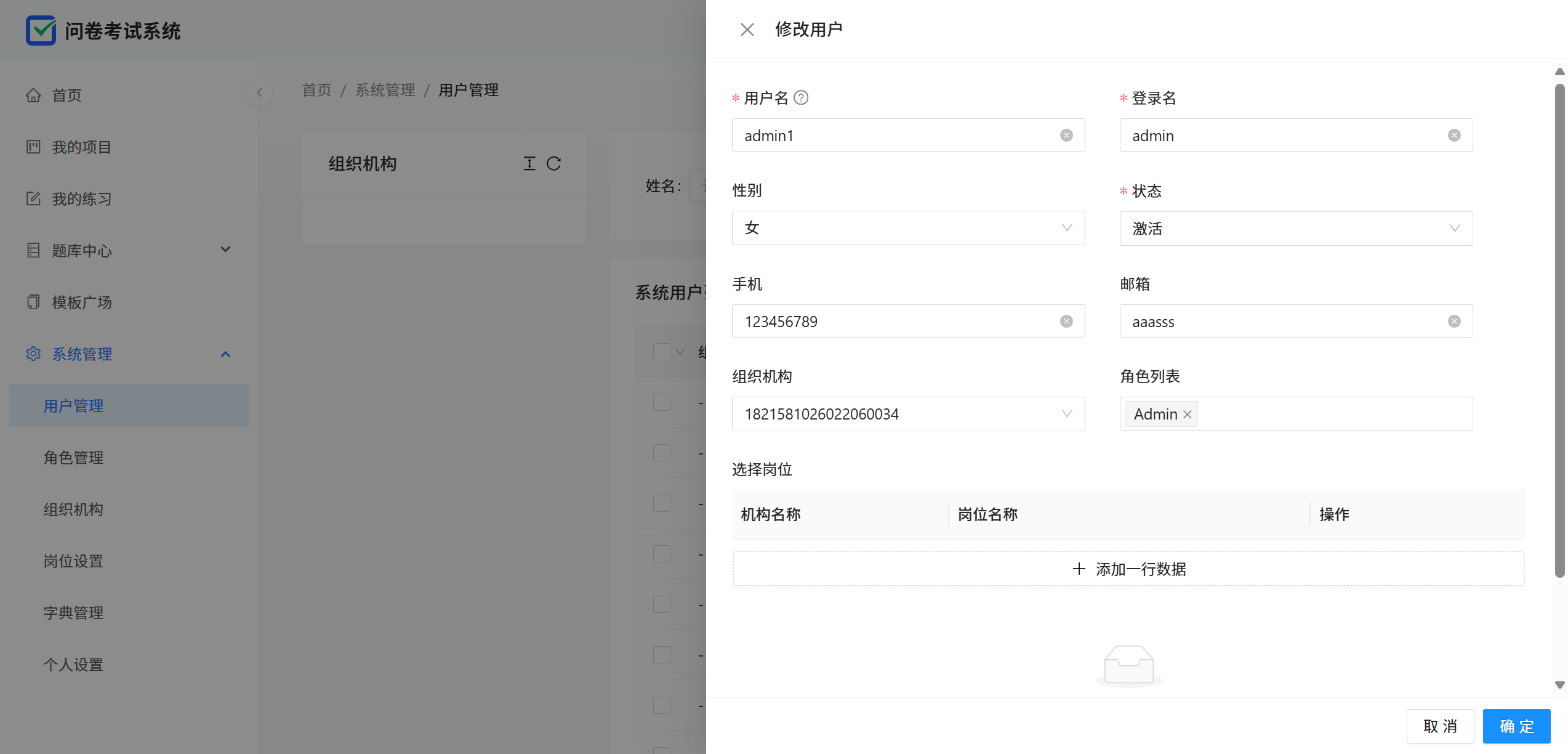The width and height of the screenshot is (1568, 754).
Task: Click the refresh icon in 组织机构 panel
Action: [x=553, y=164]
